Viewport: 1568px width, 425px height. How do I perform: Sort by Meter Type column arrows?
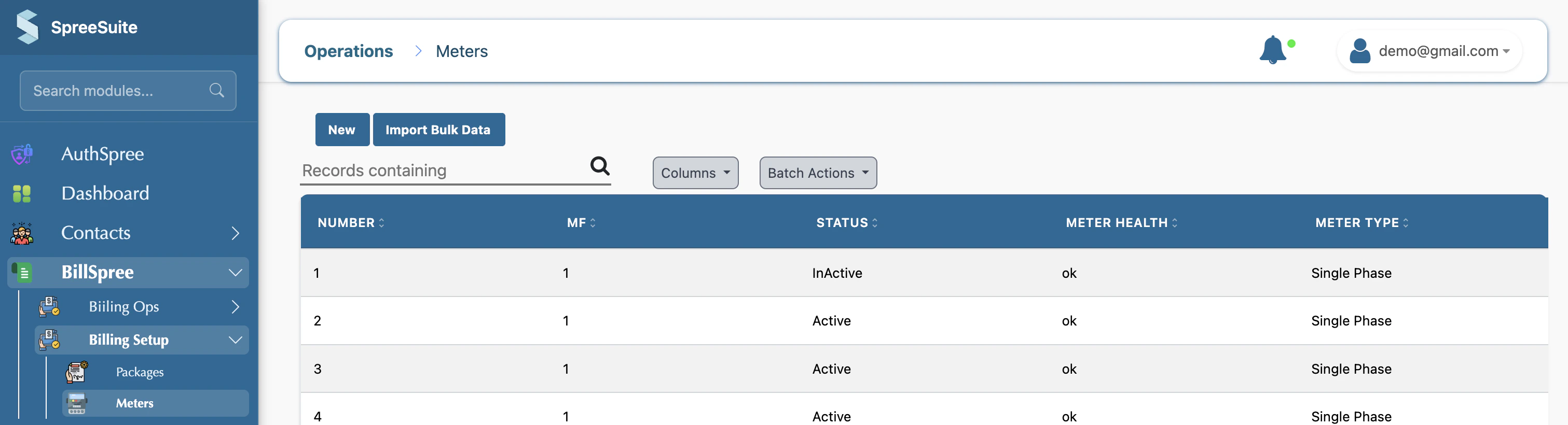[1406, 223]
